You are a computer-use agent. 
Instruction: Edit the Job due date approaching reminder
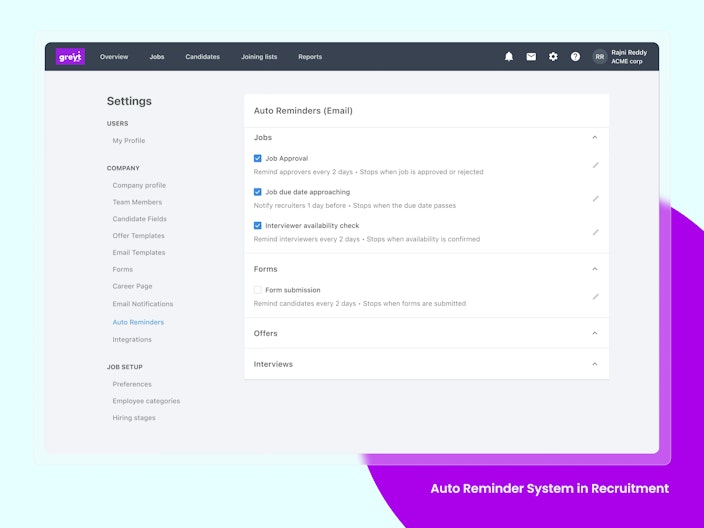pos(595,199)
